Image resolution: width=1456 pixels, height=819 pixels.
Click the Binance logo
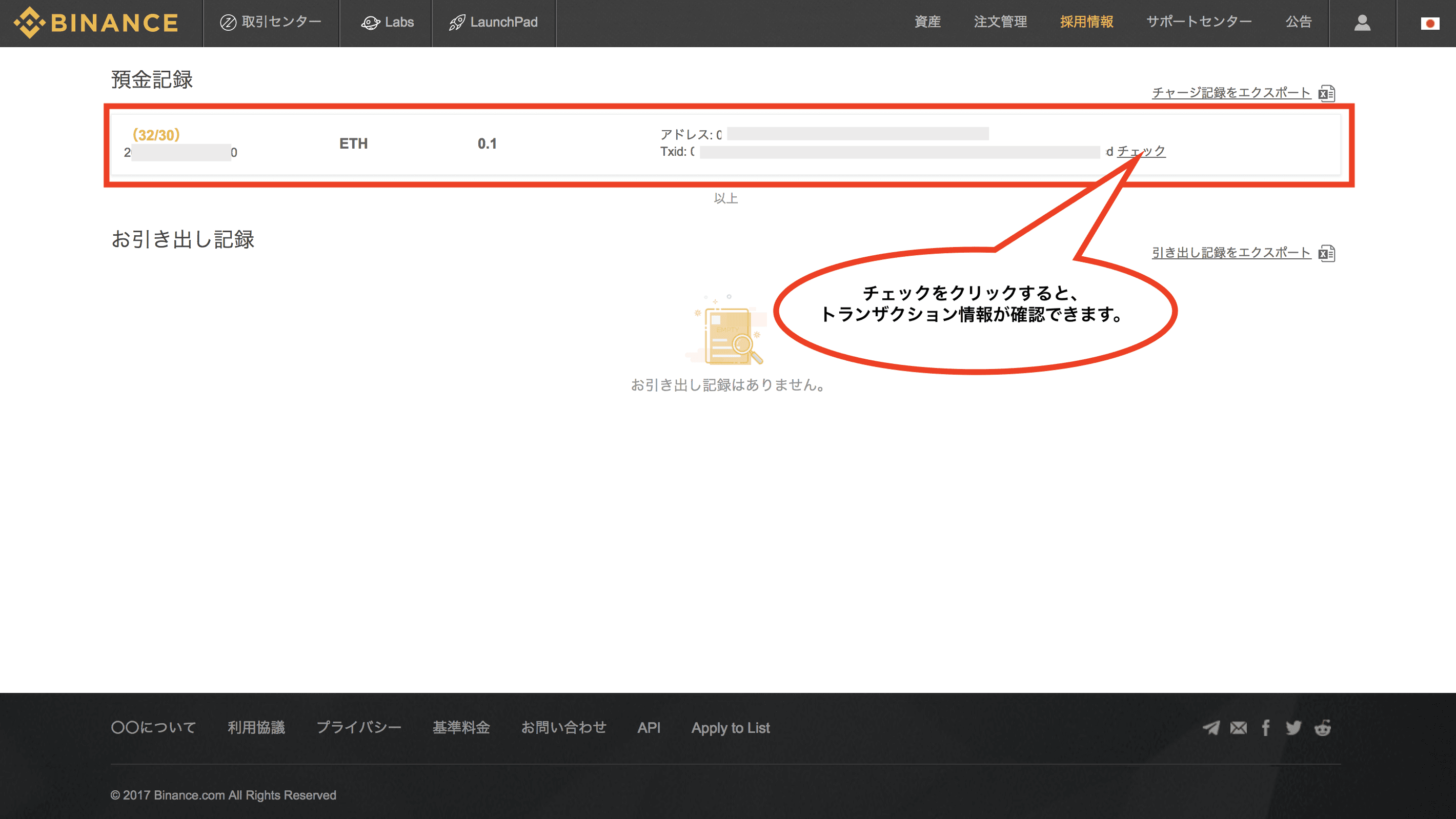tap(96, 23)
